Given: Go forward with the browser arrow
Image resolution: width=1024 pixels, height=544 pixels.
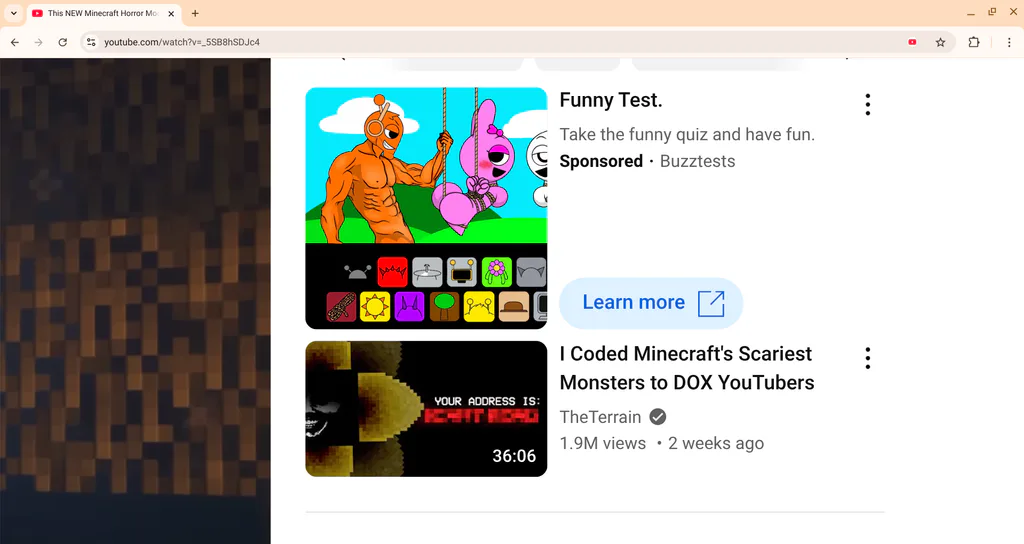Looking at the screenshot, I should [x=39, y=42].
